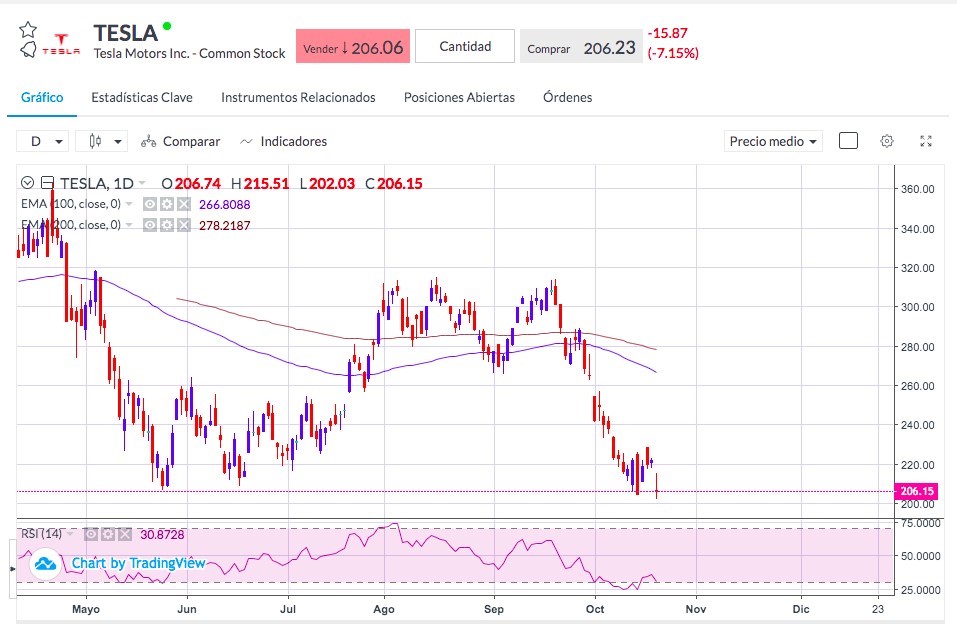The width and height of the screenshot is (957, 624).
Task: Open EMA 200 settings gear icon
Action: 167,225
